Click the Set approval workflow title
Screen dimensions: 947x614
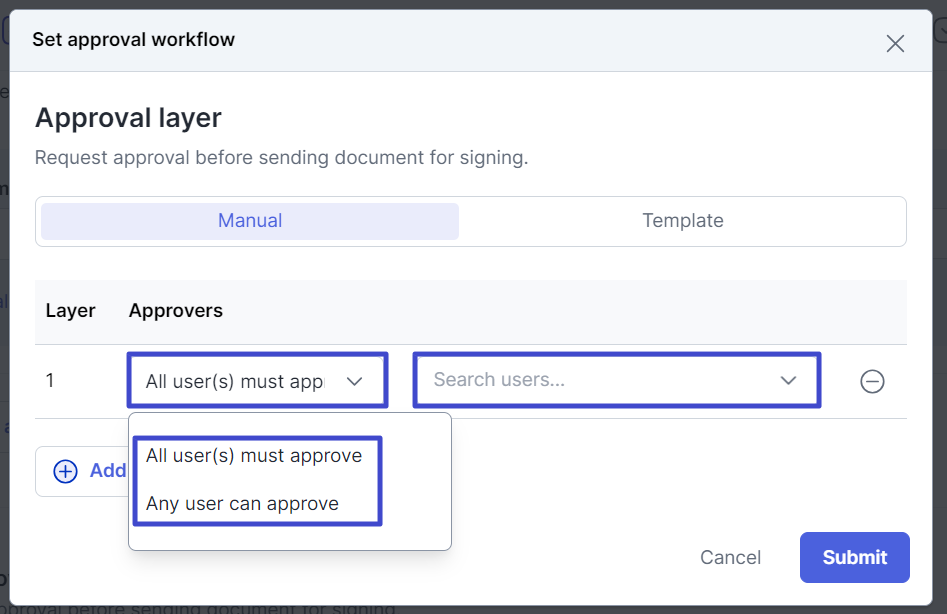(134, 41)
